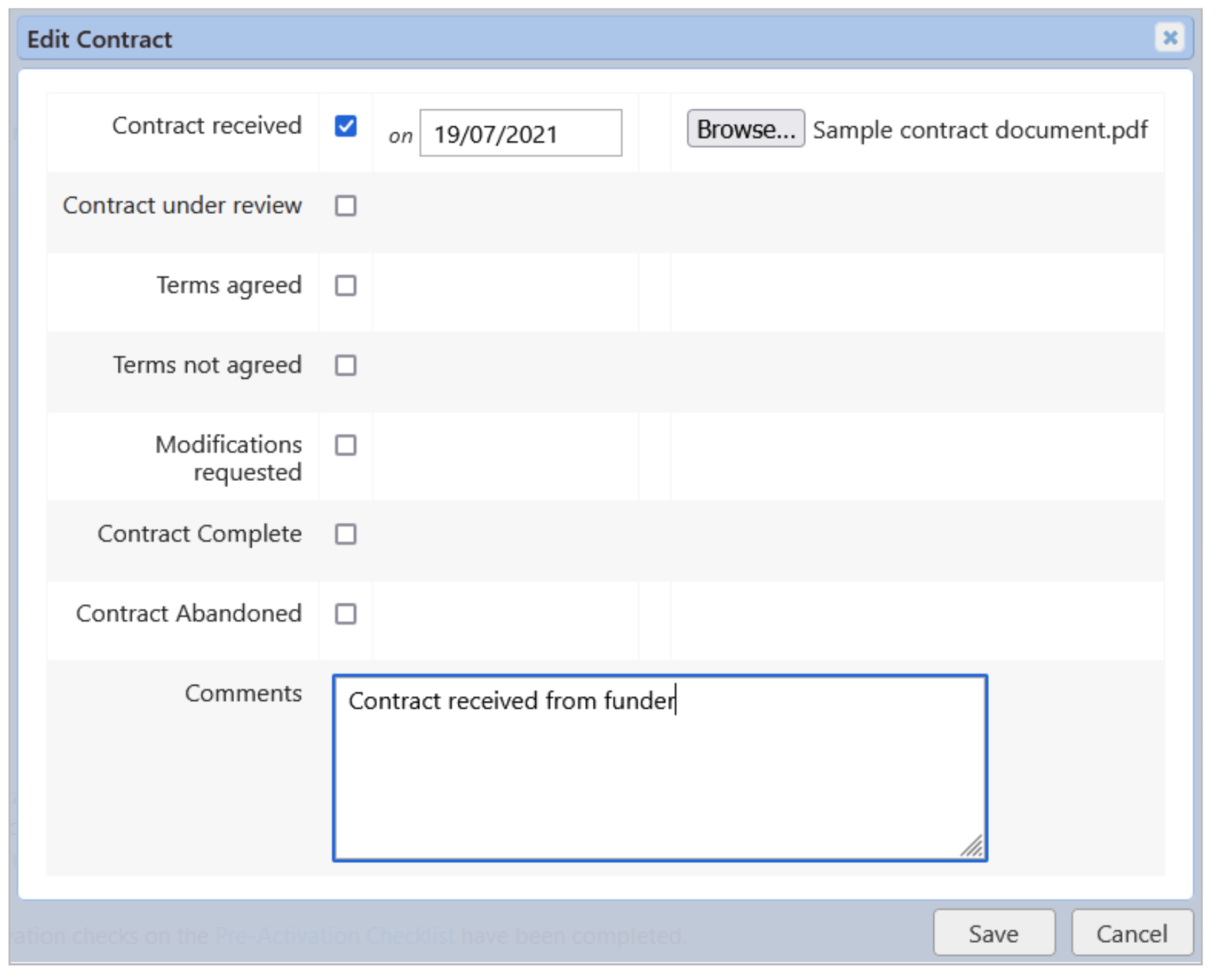Close the Edit Contract dialog with X

(x=1169, y=37)
